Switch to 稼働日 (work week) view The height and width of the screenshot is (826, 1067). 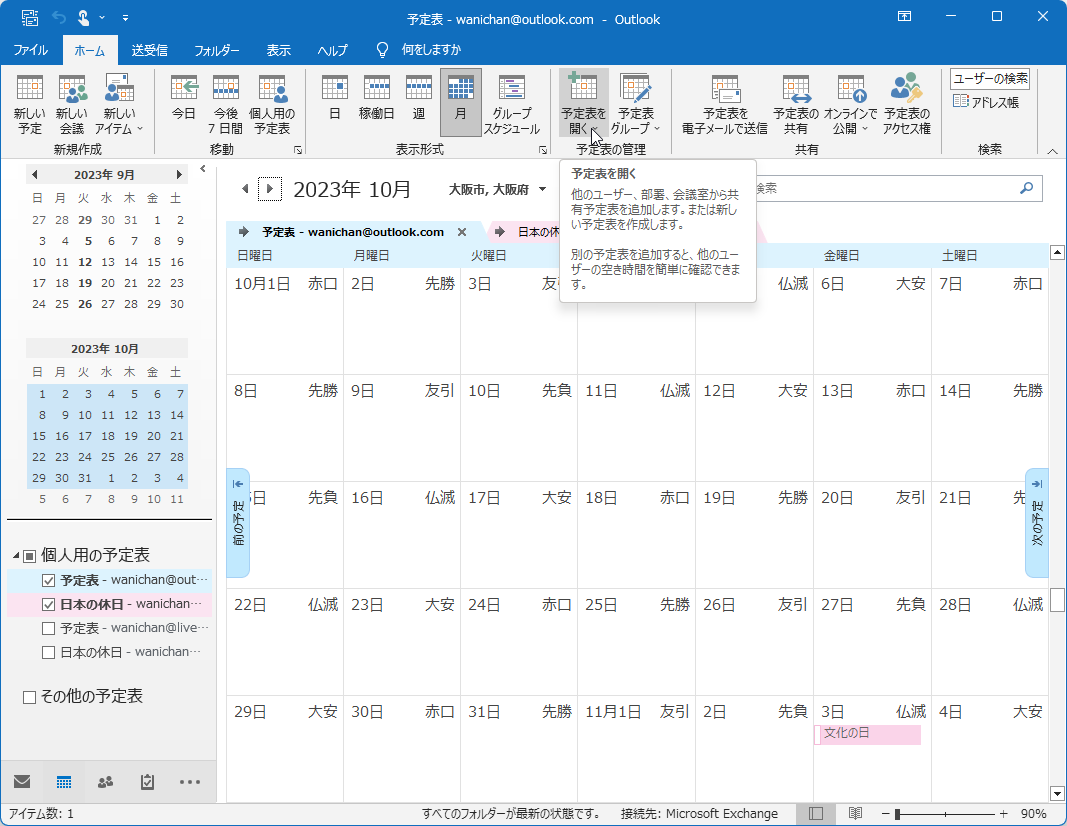[x=376, y=103]
